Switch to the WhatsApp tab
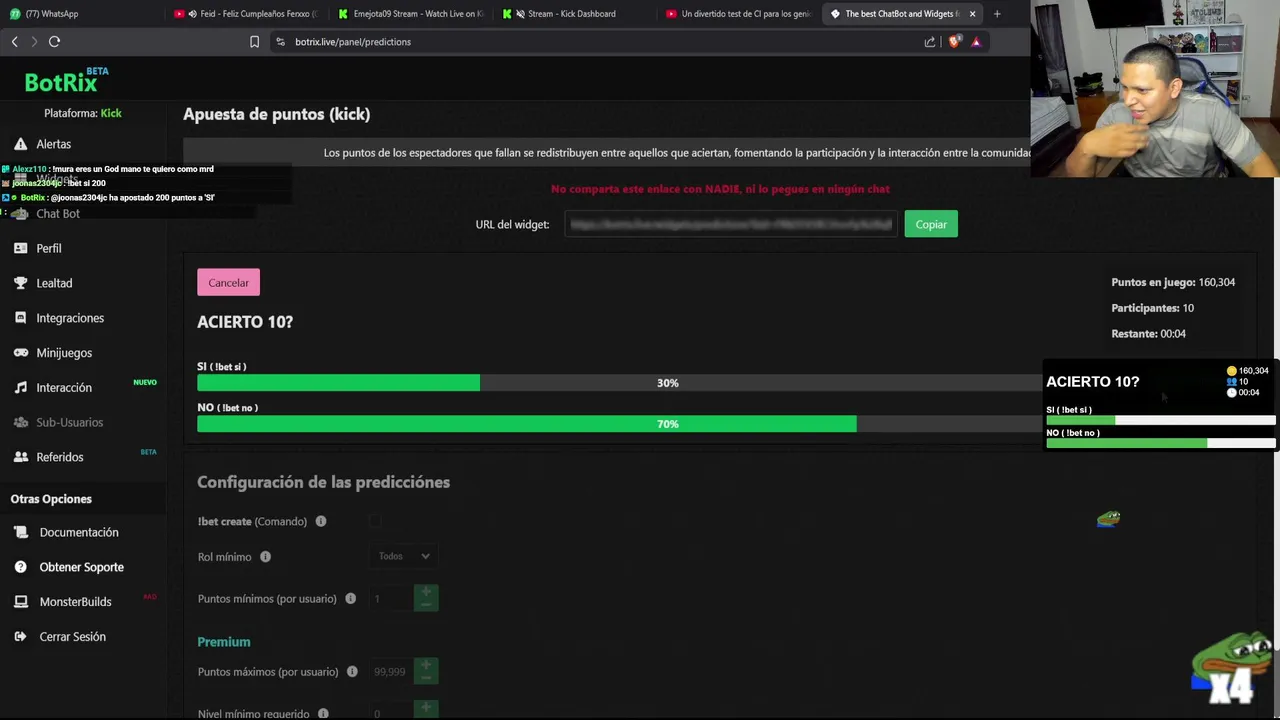1280x720 pixels. tap(80, 14)
